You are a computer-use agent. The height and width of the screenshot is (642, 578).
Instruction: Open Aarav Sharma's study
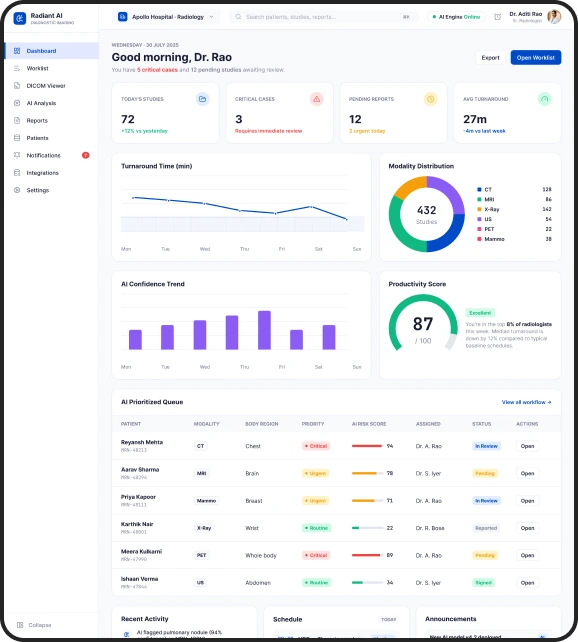[x=527, y=473]
